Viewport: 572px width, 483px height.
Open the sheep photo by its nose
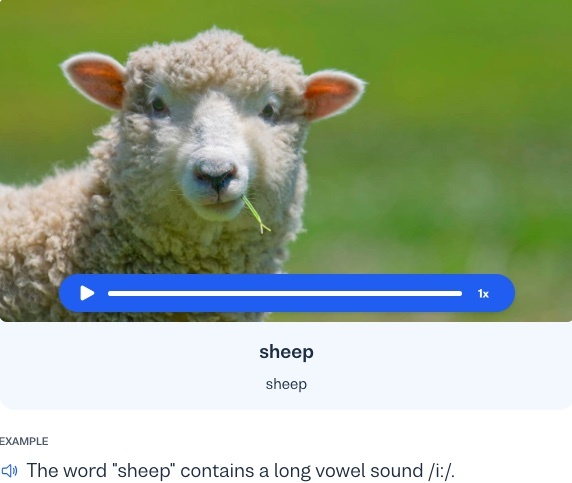[x=216, y=176]
